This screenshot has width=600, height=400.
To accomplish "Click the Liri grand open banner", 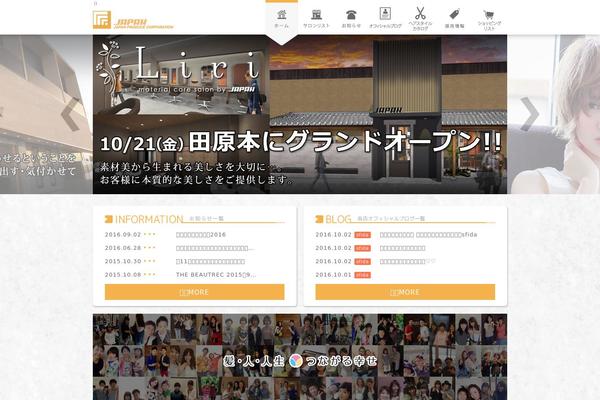I will click(x=300, y=114).
